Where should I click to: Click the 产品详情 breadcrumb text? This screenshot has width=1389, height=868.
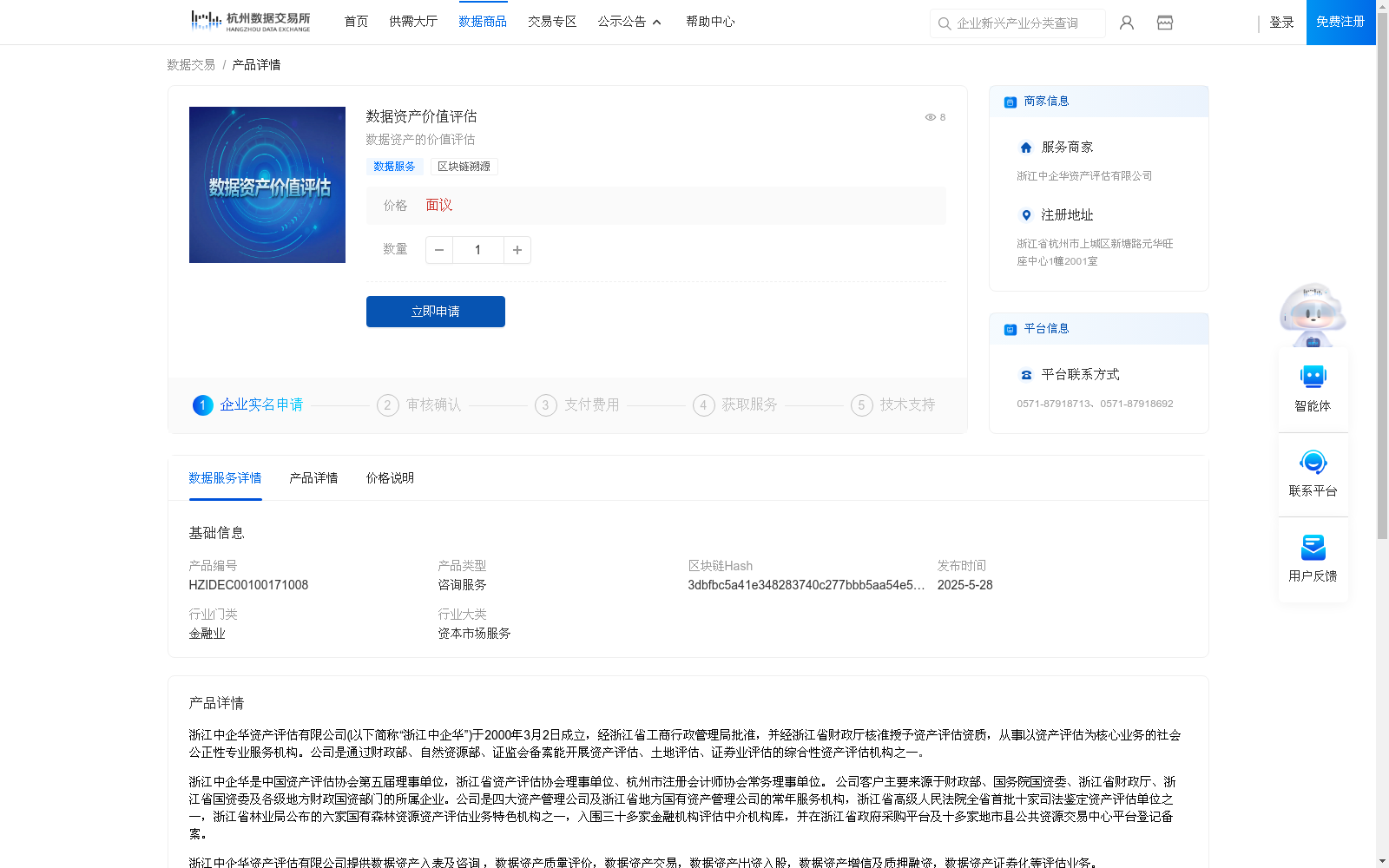[256, 65]
